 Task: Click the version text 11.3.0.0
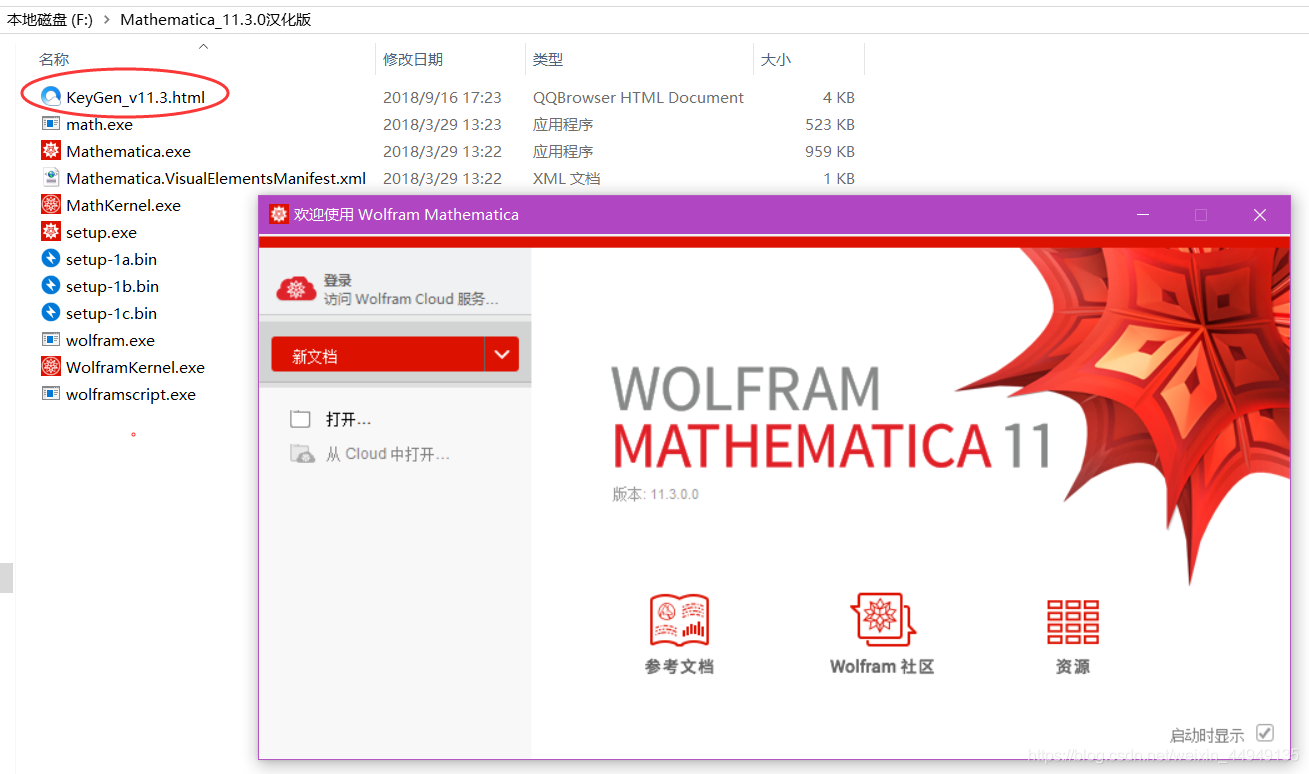point(675,494)
